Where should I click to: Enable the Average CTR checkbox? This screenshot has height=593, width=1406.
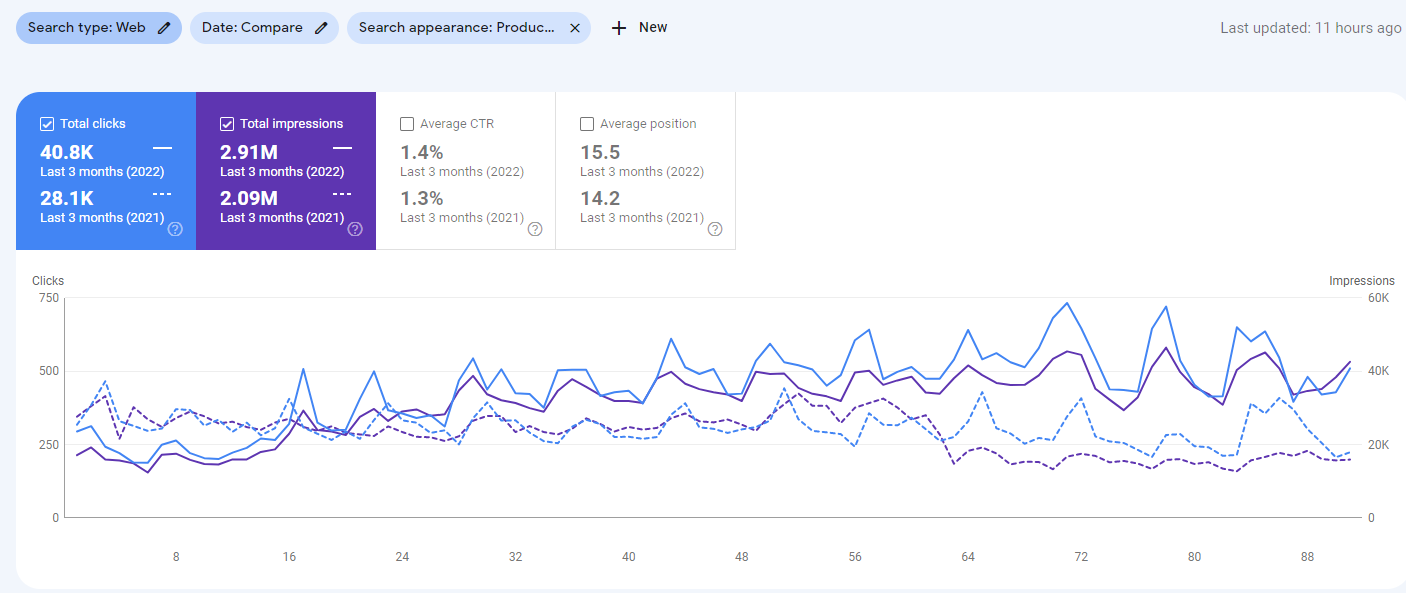[x=407, y=123]
